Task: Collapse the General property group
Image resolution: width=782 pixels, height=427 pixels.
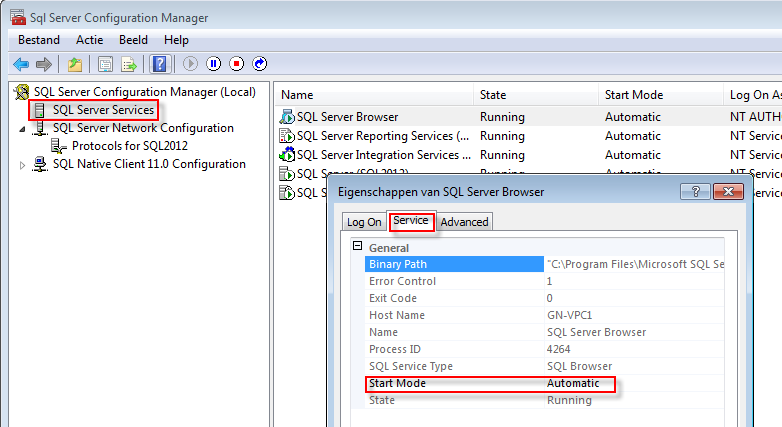Action: click(x=357, y=246)
